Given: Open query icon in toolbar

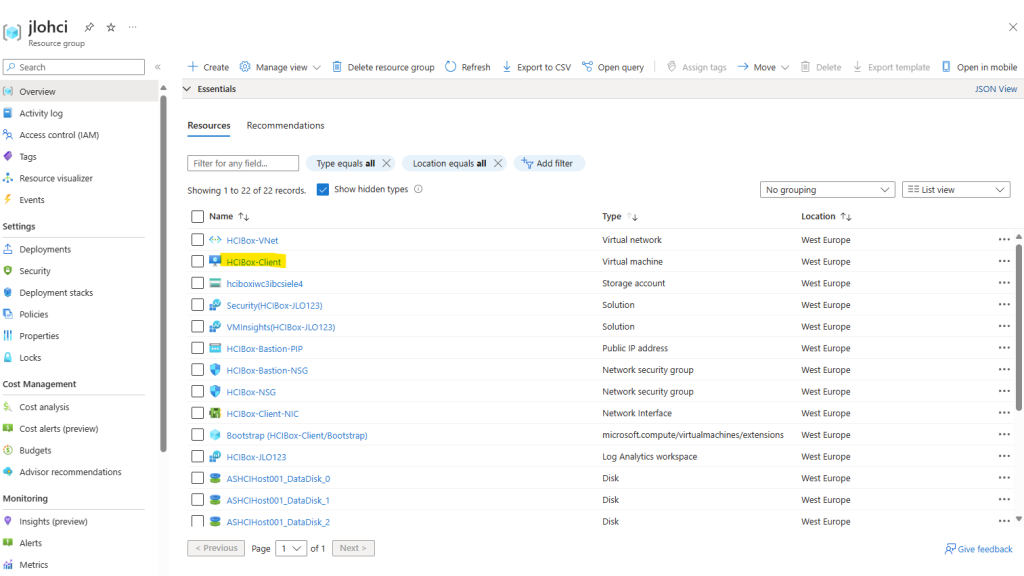Looking at the screenshot, I should 588,67.
